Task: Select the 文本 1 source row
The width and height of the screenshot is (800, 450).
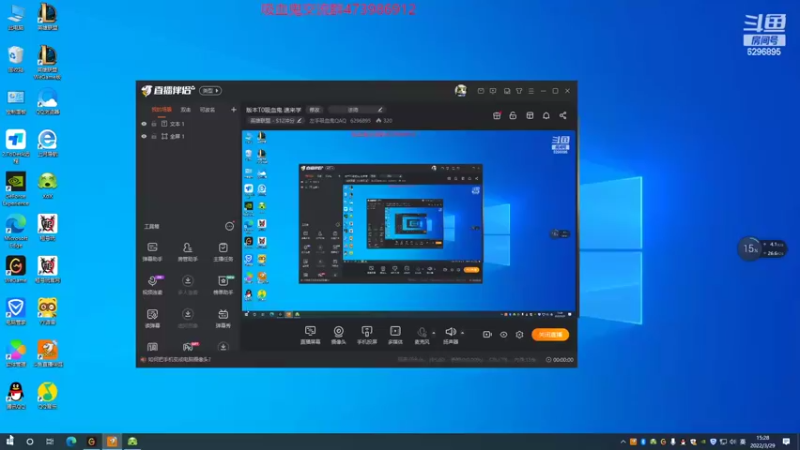Action: (x=189, y=124)
